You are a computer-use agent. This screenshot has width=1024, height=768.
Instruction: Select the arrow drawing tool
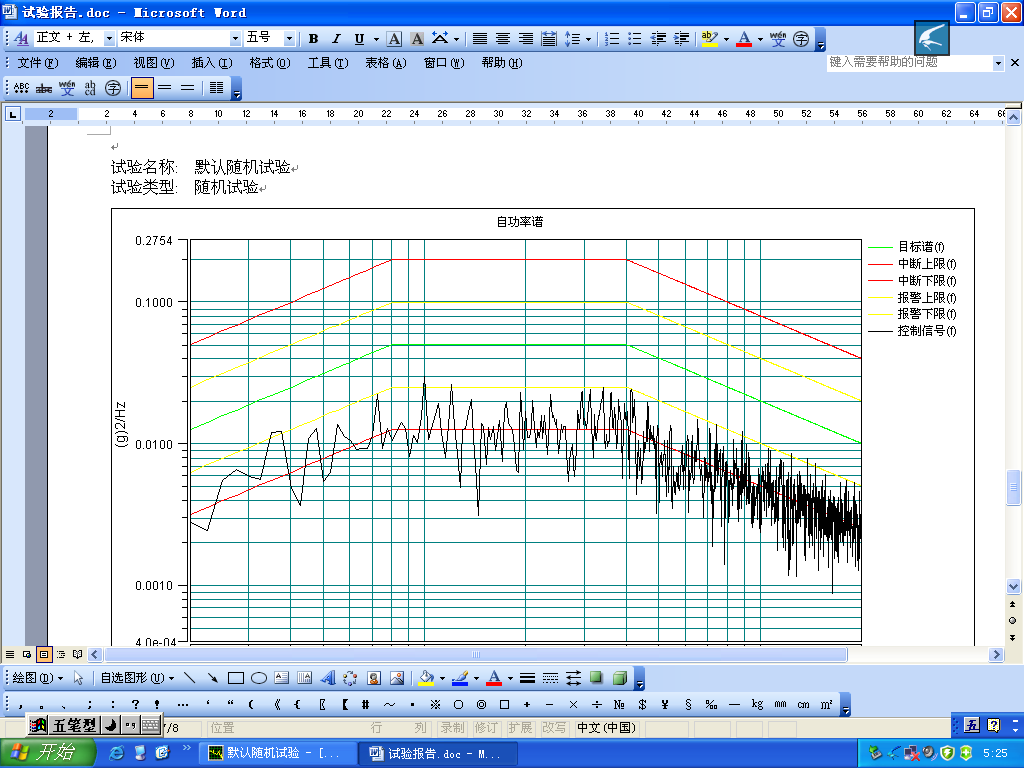pos(213,678)
